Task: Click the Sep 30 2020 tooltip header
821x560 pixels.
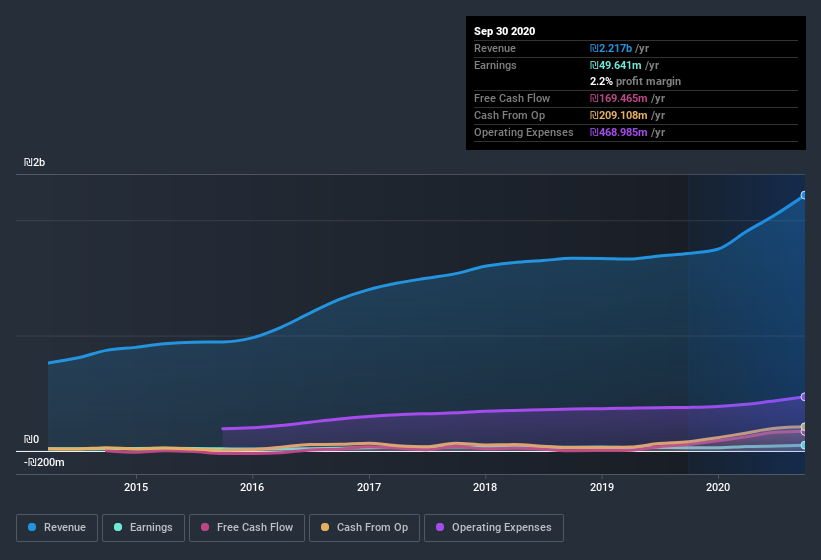Action: point(505,31)
